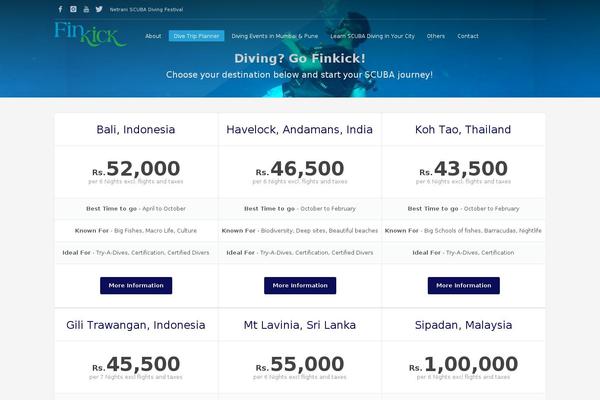Click 'Biodiversity, Deep sites, Beautiful beaches' row
Viewport: 600px width, 400px height.
300,230
